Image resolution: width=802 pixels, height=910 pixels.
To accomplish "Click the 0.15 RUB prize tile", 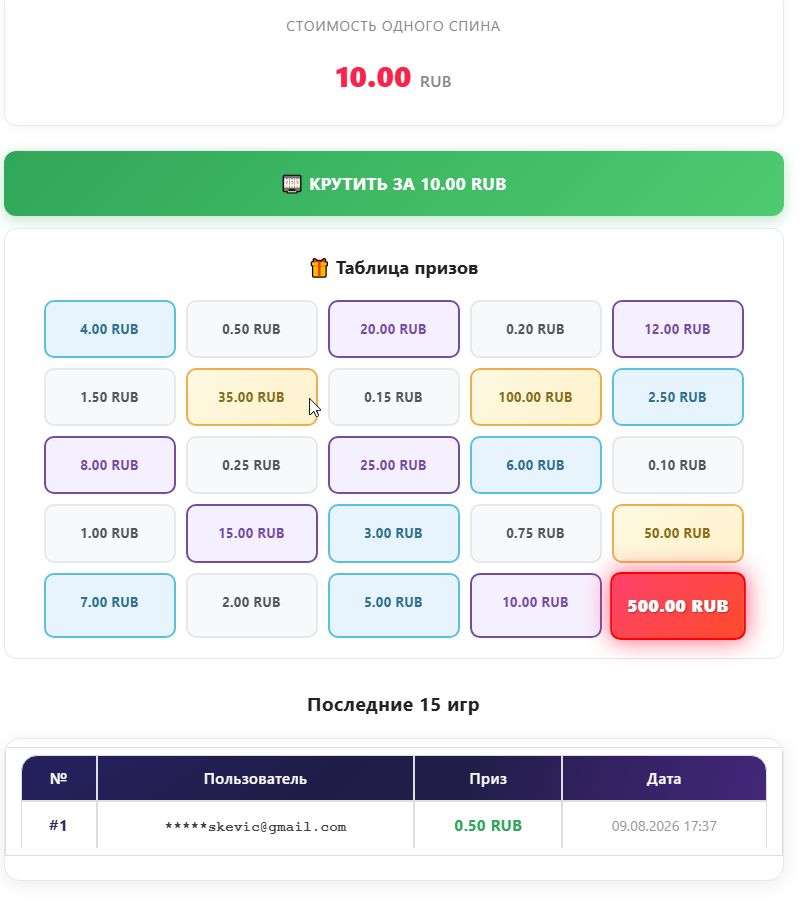I will pos(394,397).
